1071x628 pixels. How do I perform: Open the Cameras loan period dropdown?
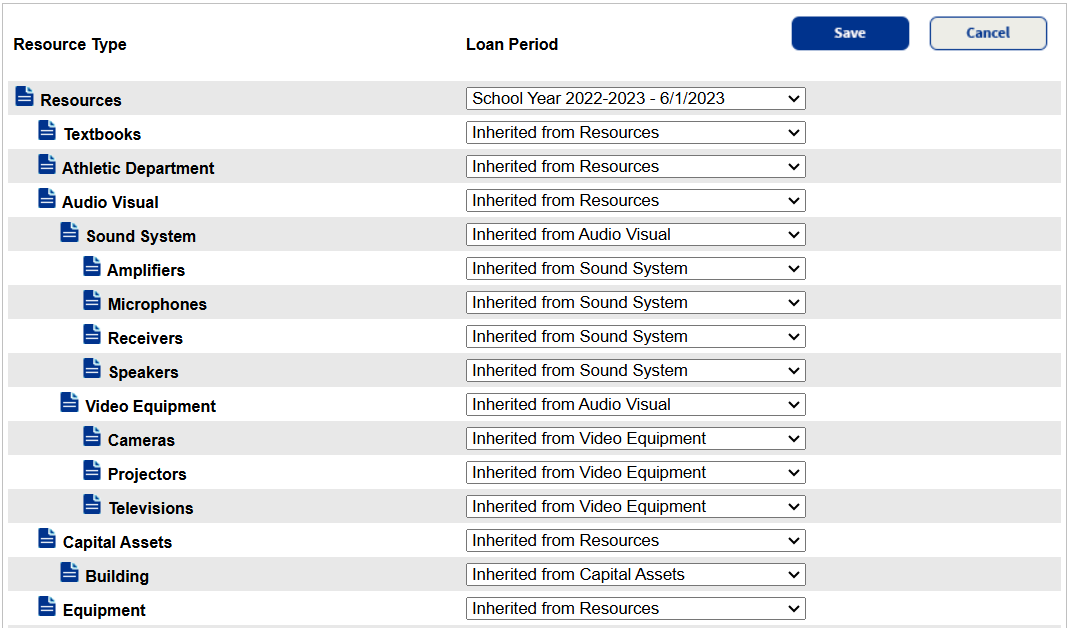pyautogui.click(x=636, y=438)
